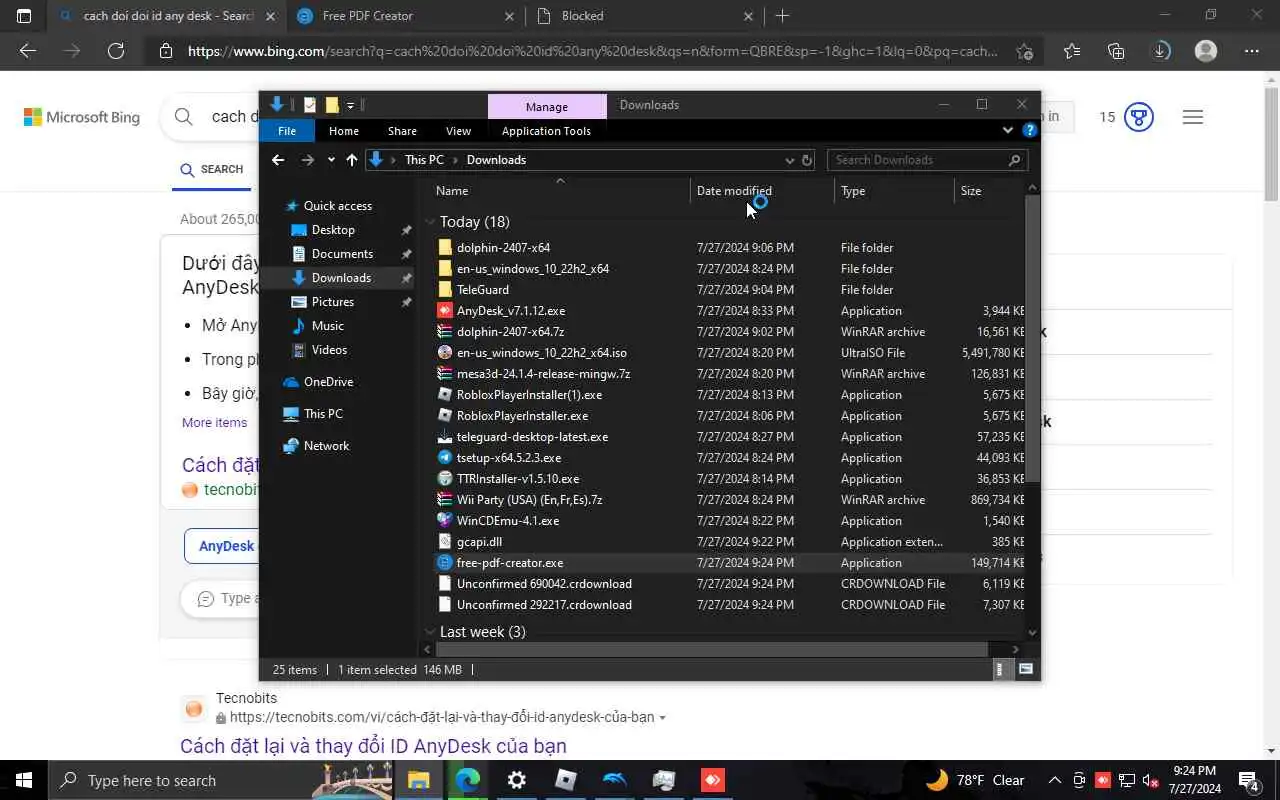1280x800 pixels.
Task: Open the View ribbon tab
Action: coord(458,131)
